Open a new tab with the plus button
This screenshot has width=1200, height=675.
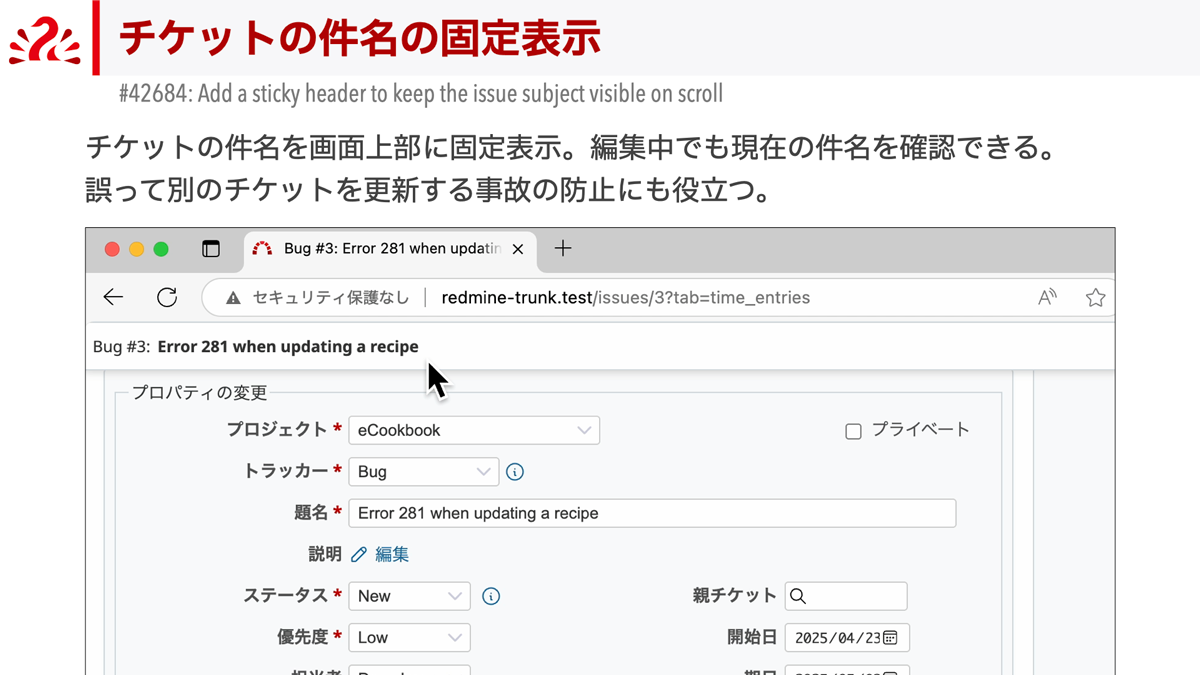point(563,250)
